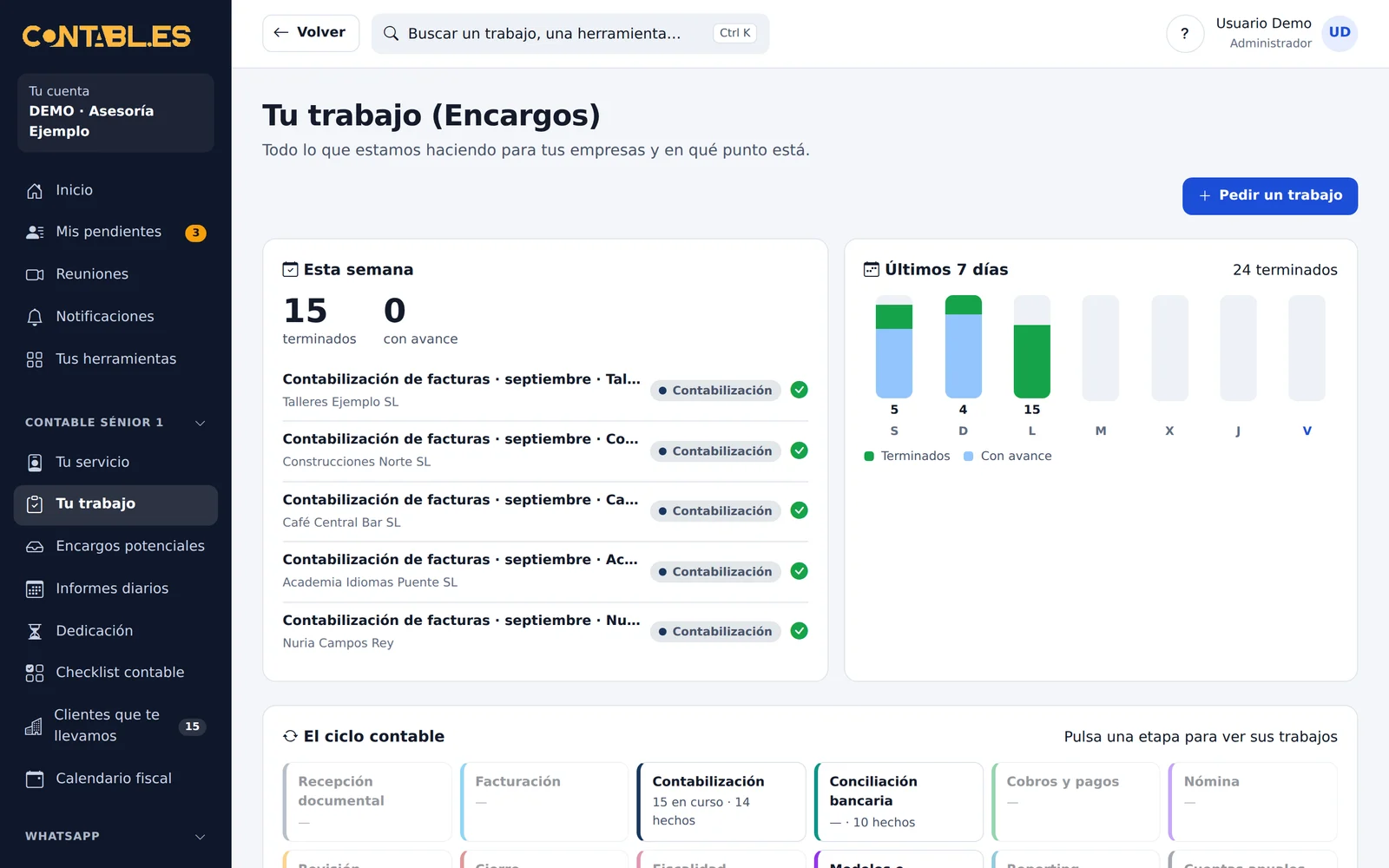Open Talleres Ejemplo SL invoice job
Image resolution: width=1389 pixels, height=868 pixels.
tap(545, 391)
